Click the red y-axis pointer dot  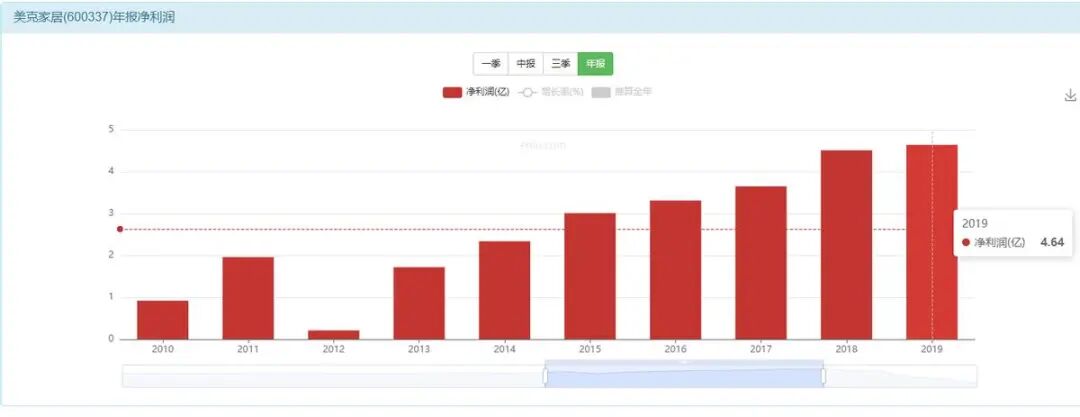tap(120, 229)
